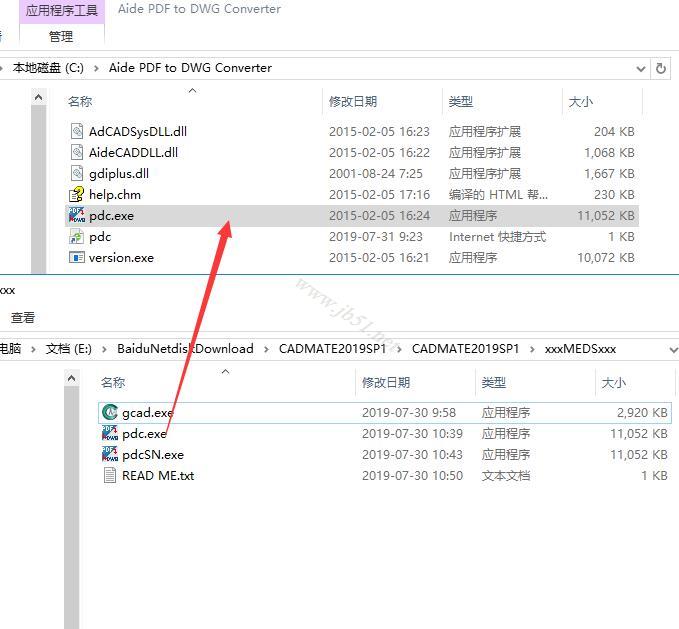Click date 2019-07-31 9:23 cell
This screenshot has height=629, width=679.
point(375,237)
